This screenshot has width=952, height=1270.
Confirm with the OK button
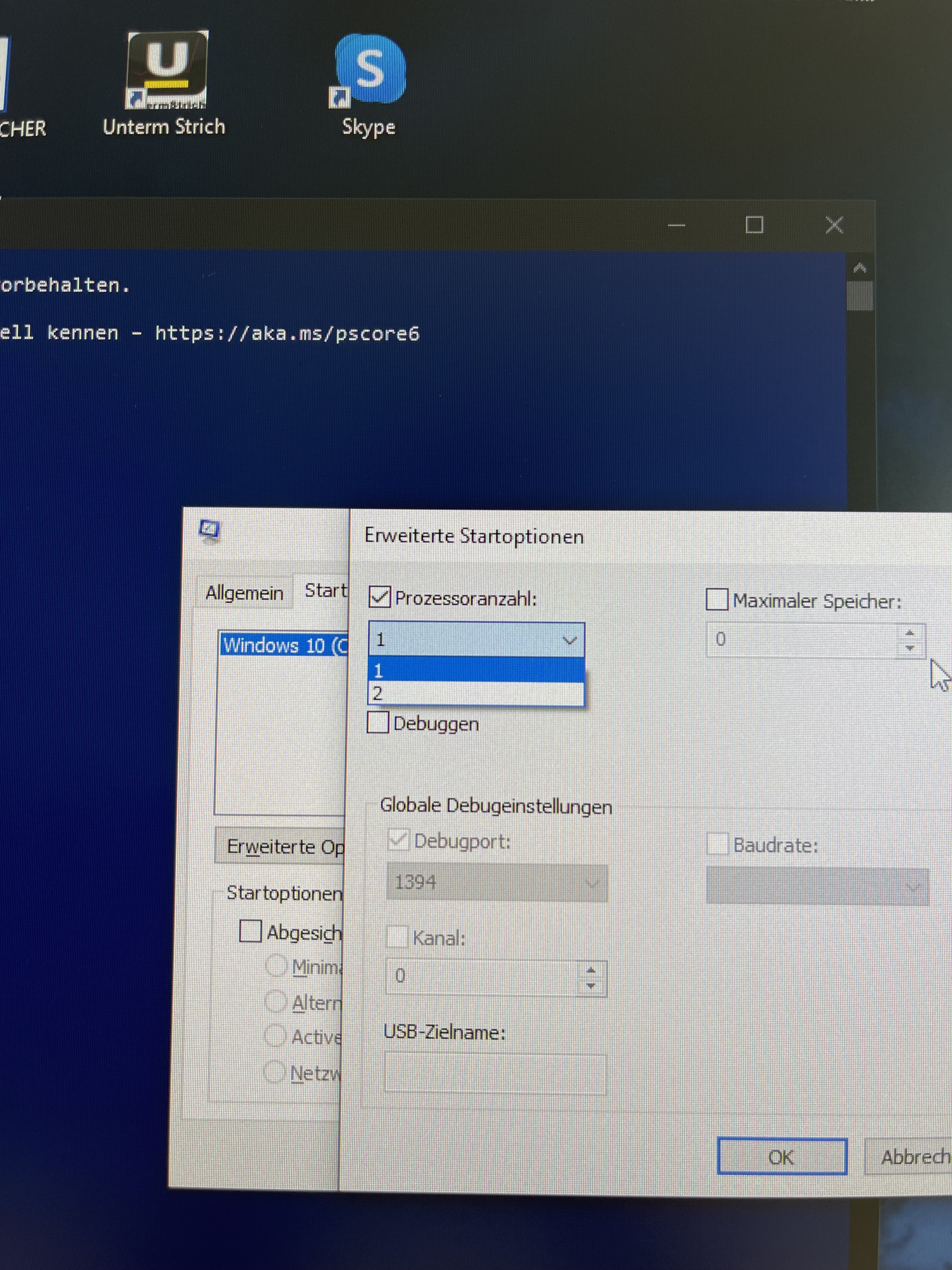tap(782, 1156)
